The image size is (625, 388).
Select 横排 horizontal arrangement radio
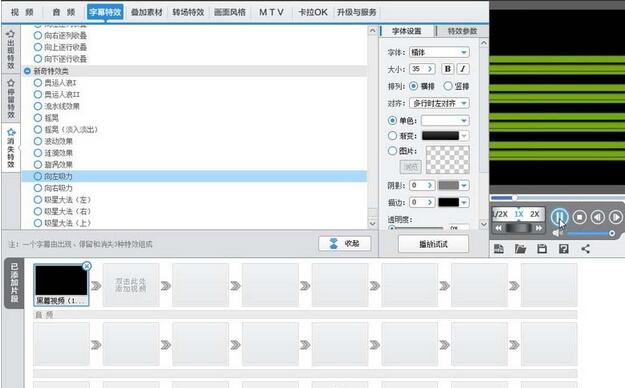point(413,86)
